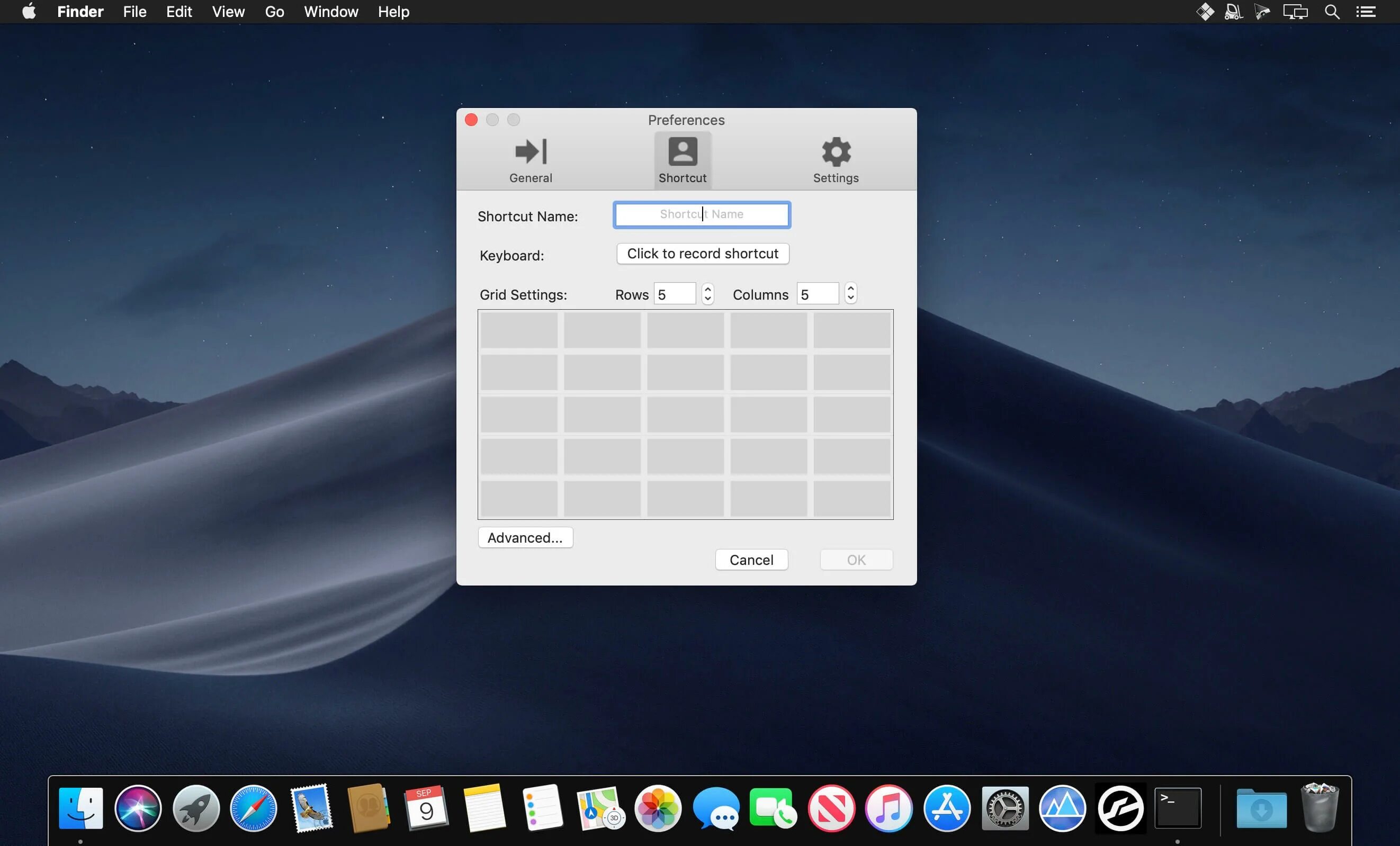Click the Spotlight search menu bar icon
The height and width of the screenshot is (846, 1400).
[x=1331, y=12]
